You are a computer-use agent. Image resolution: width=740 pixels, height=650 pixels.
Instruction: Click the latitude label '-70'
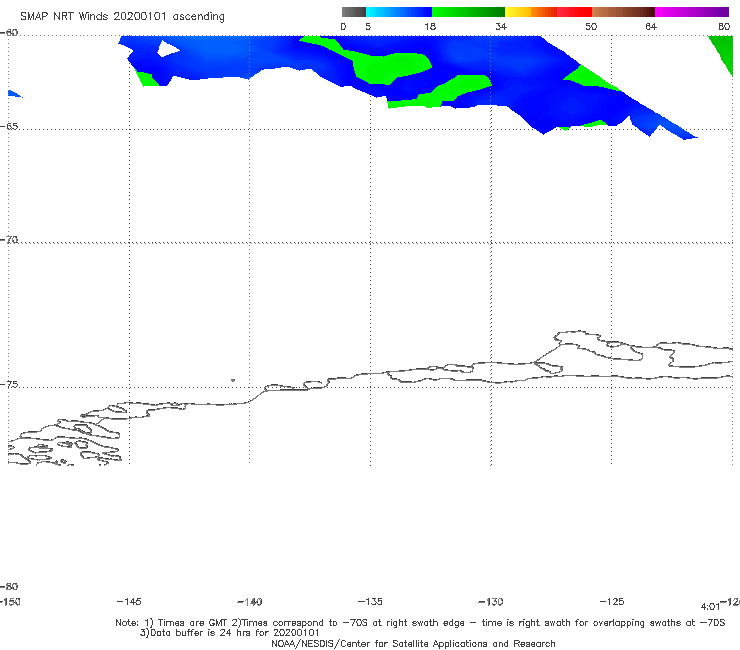[9, 240]
